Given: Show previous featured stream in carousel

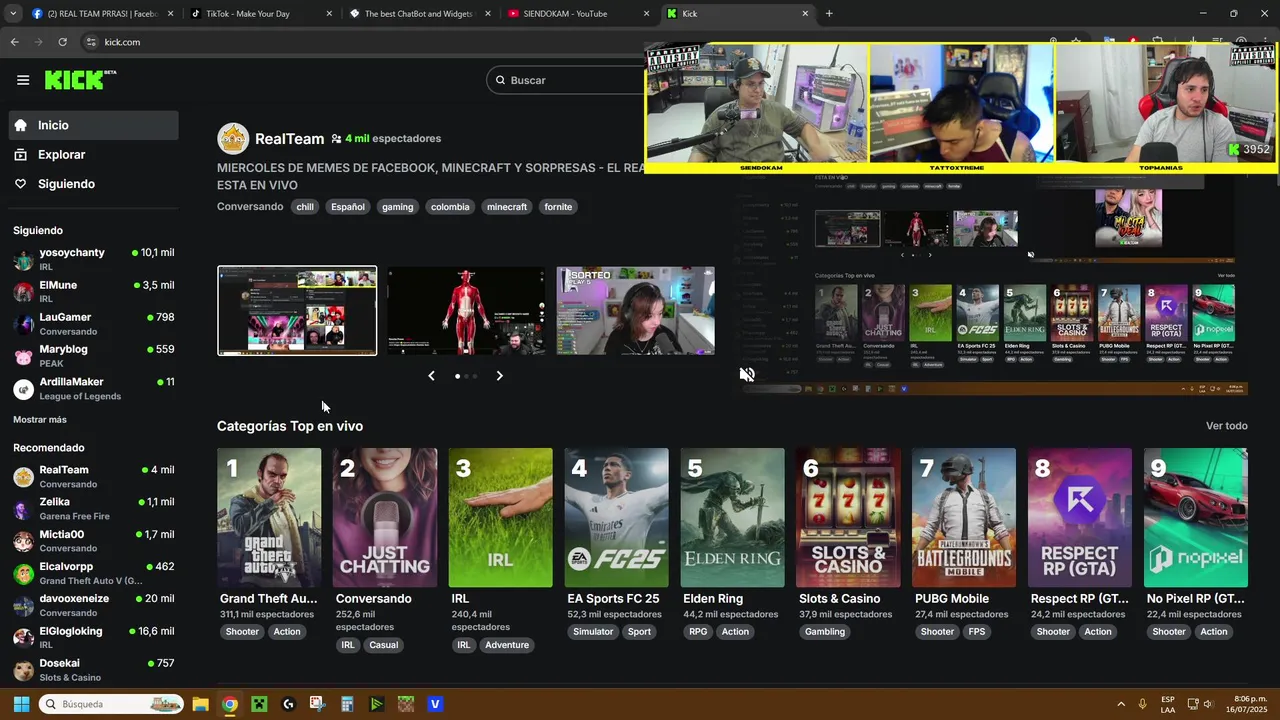Looking at the screenshot, I should (431, 376).
